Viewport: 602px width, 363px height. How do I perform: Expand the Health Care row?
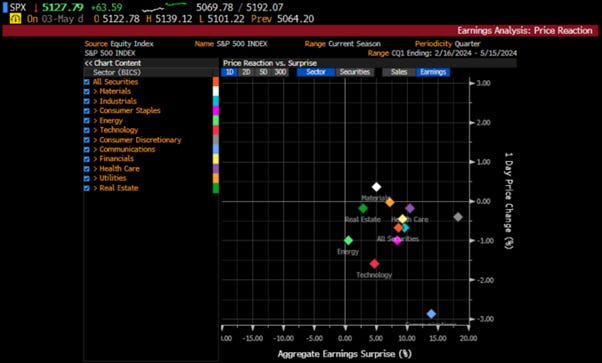95,169
